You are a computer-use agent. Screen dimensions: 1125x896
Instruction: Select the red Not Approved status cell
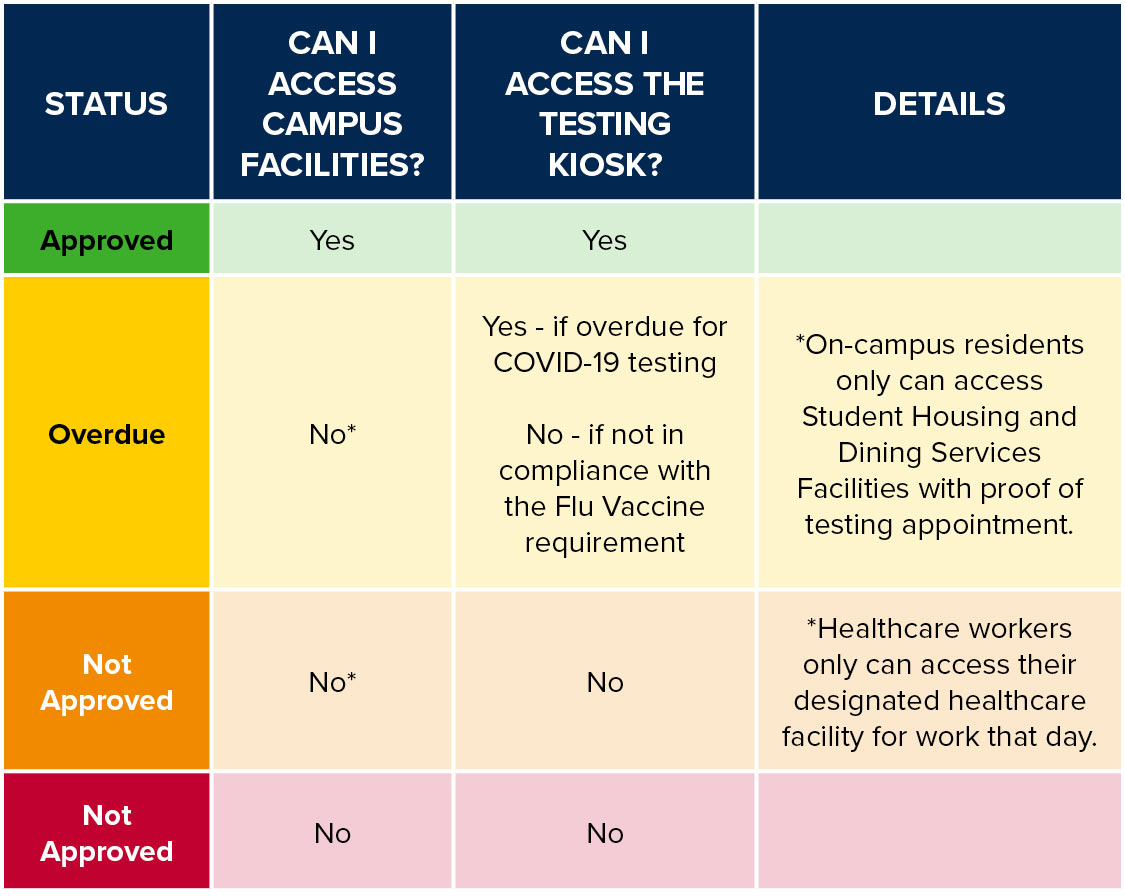coord(106,834)
